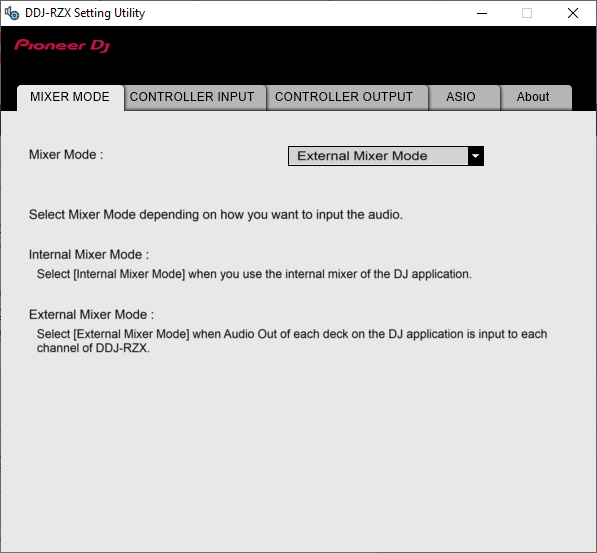The image size is (597, 553).
Task: Click the 'External Mixer Mode :' heading
Action: [91, 315]
